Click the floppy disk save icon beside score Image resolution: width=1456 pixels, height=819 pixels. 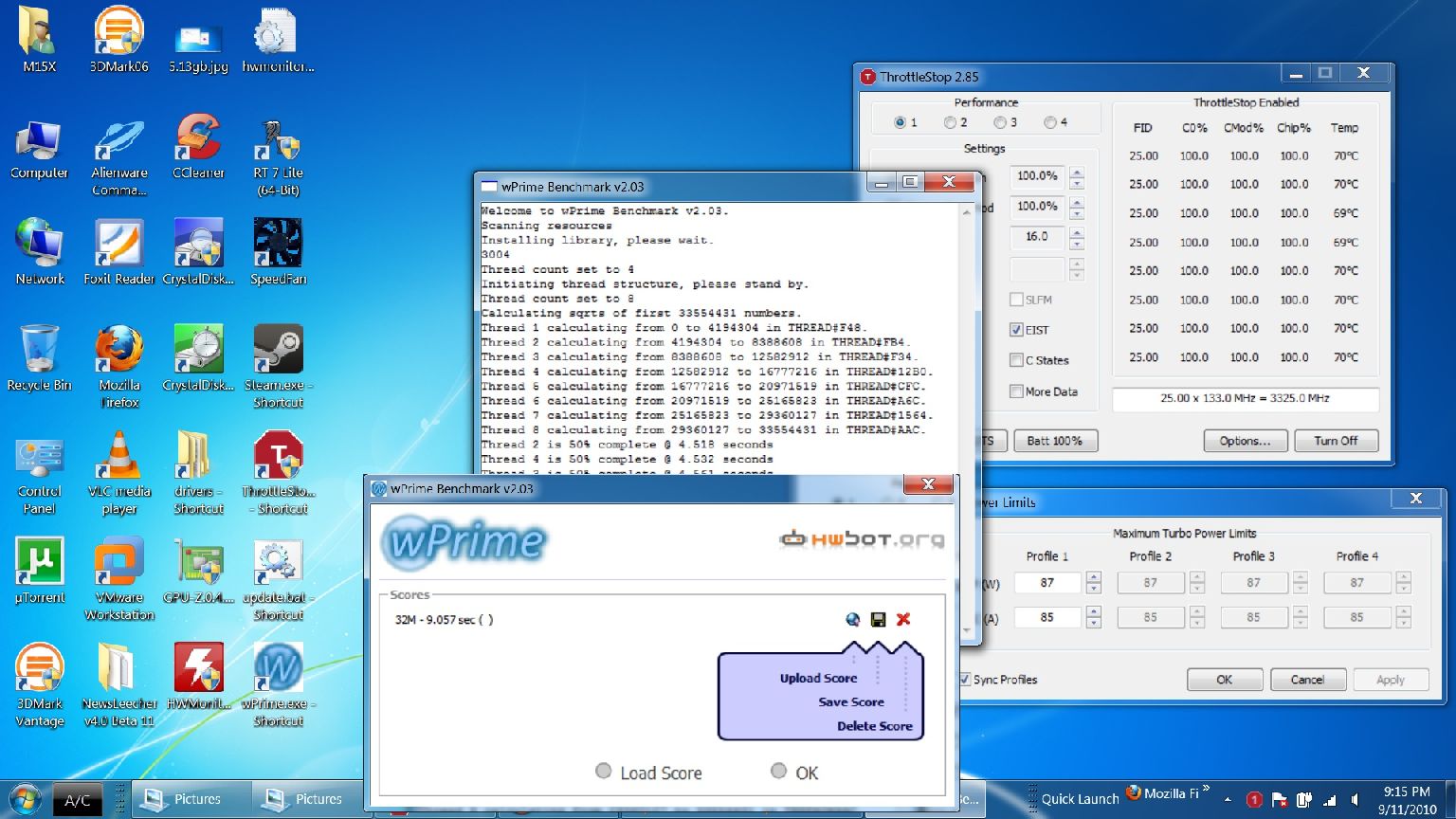tap(878, 619)
